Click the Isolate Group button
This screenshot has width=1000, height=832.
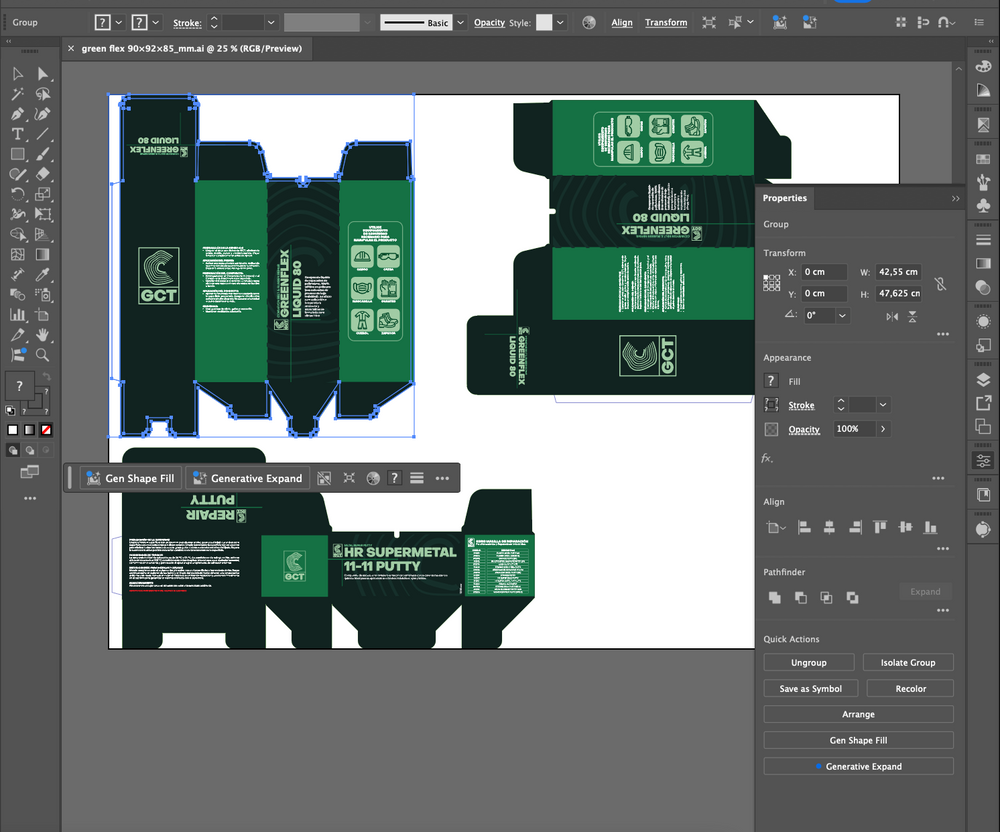tap(908, 662)
